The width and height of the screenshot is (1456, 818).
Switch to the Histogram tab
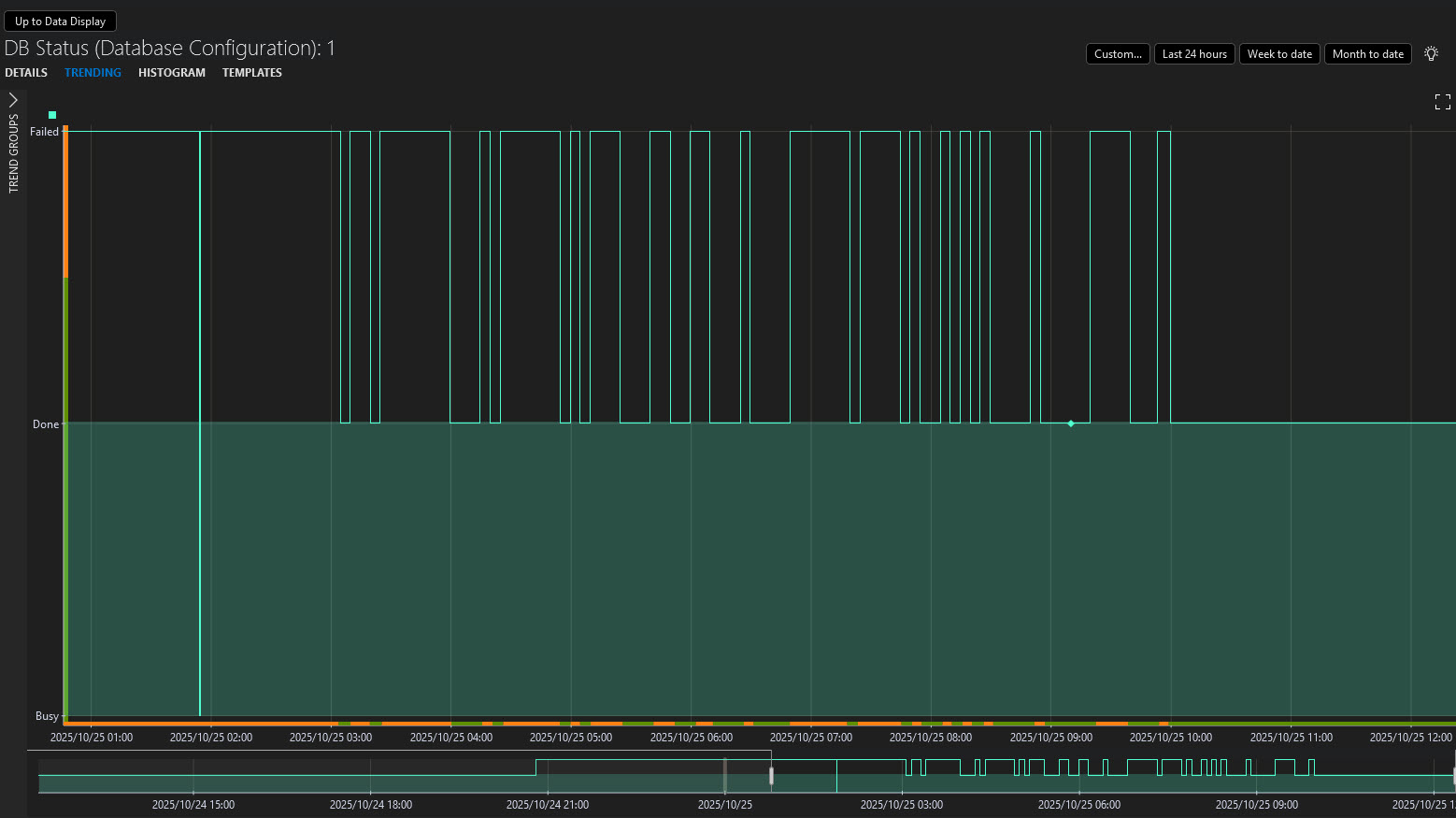click(x=172, y=73)
